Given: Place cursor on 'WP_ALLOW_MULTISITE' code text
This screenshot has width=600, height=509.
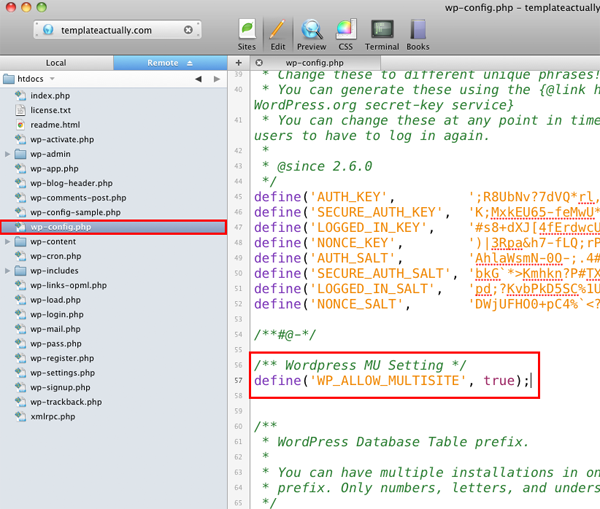Looking at the screenshot, I should point(388,381).
